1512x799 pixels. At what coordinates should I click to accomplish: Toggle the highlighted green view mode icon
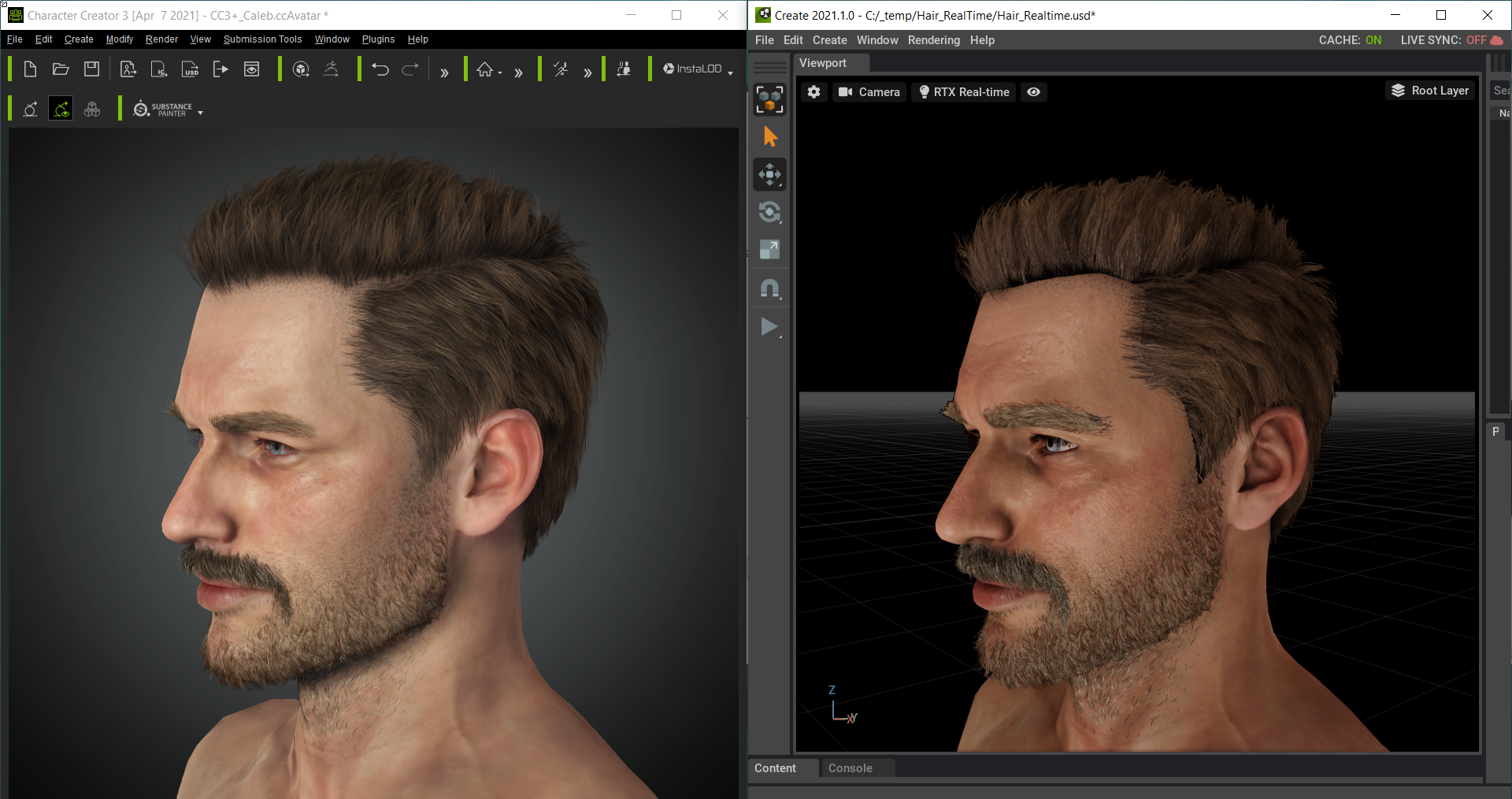(61, 109)
